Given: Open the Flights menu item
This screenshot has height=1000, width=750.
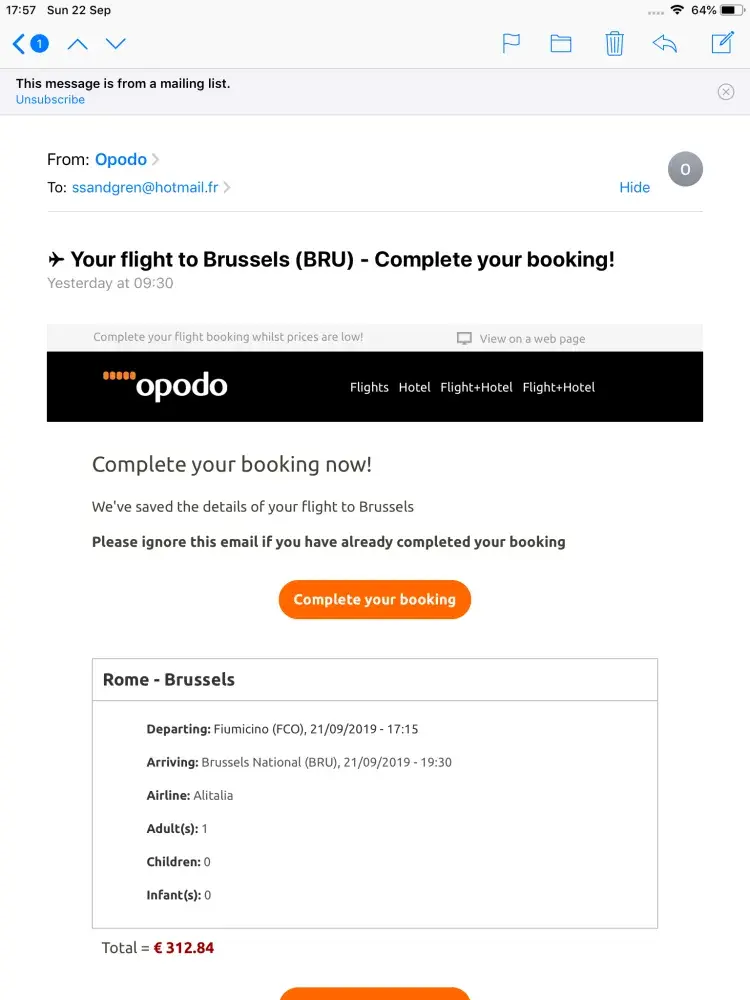Looking at the screenshot, I should pos(369,387).
